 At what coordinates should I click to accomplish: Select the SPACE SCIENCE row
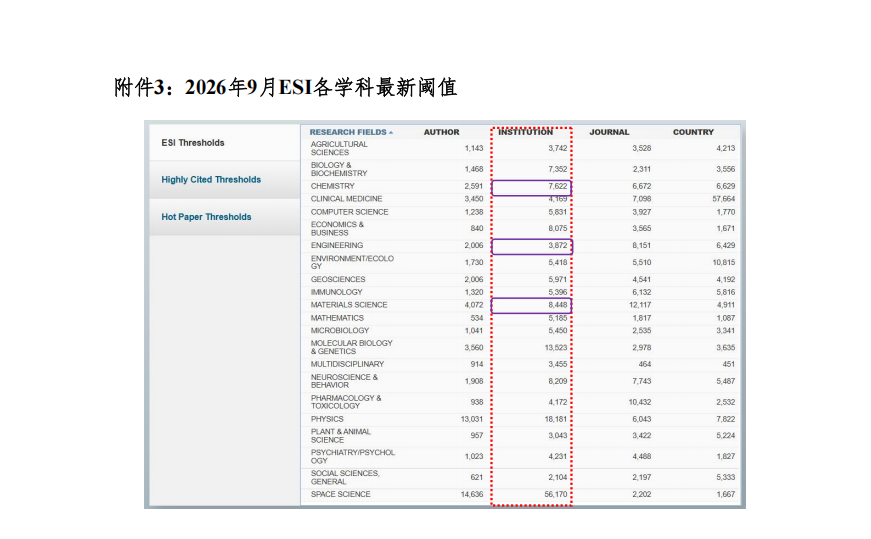[520, 495]
